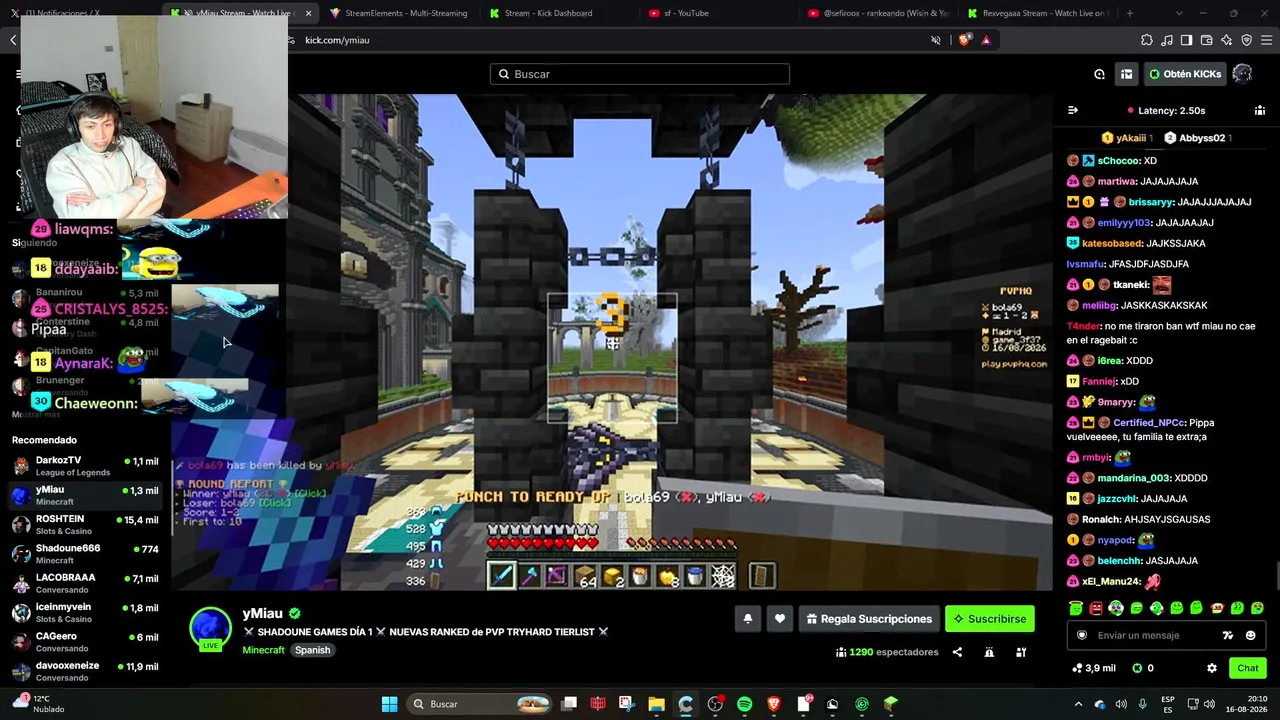
Task: Switch to Stream - Kick Dashboard tab
Action: [x=558, y=13]
